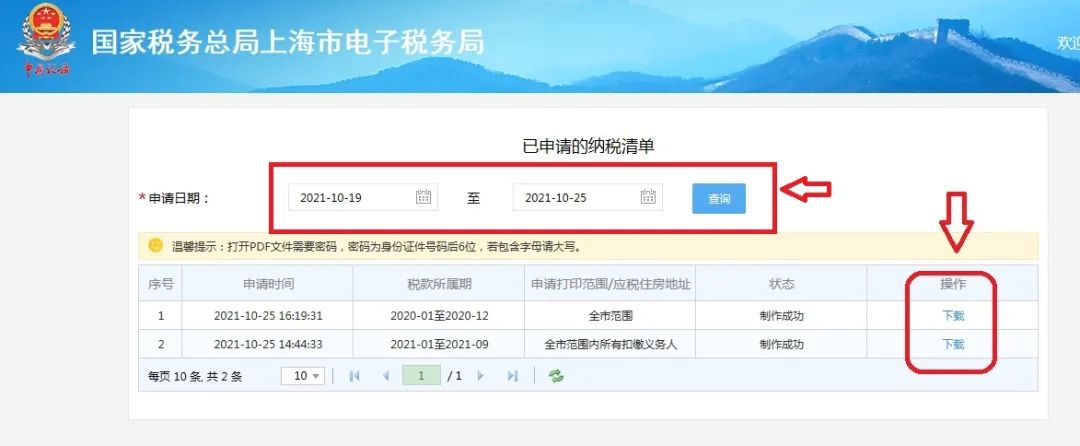Click the current page number box

point(422,376)
